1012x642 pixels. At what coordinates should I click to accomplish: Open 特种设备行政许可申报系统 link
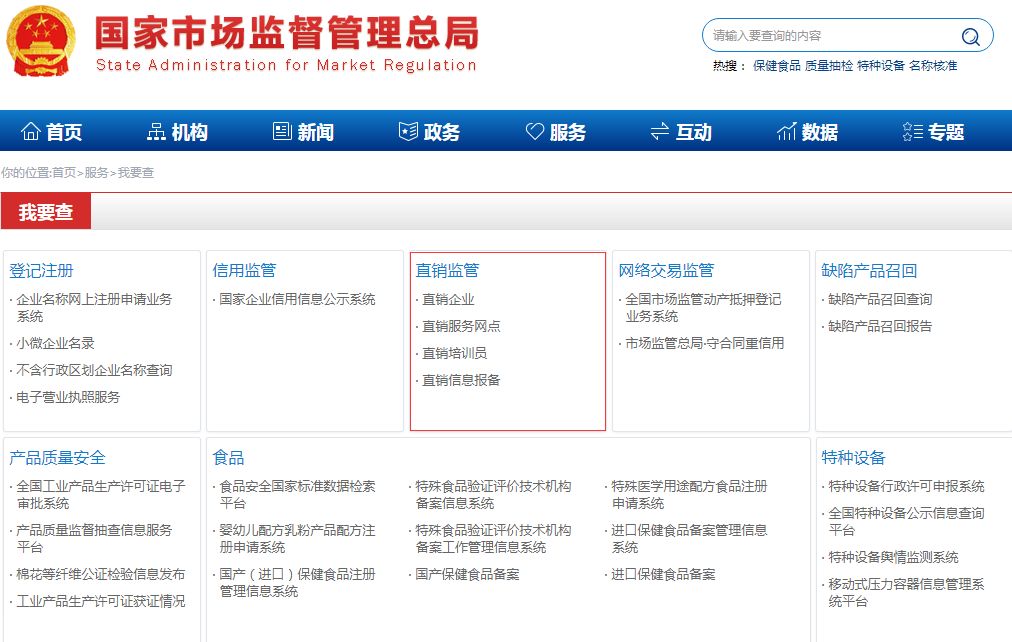coord(906,487)
